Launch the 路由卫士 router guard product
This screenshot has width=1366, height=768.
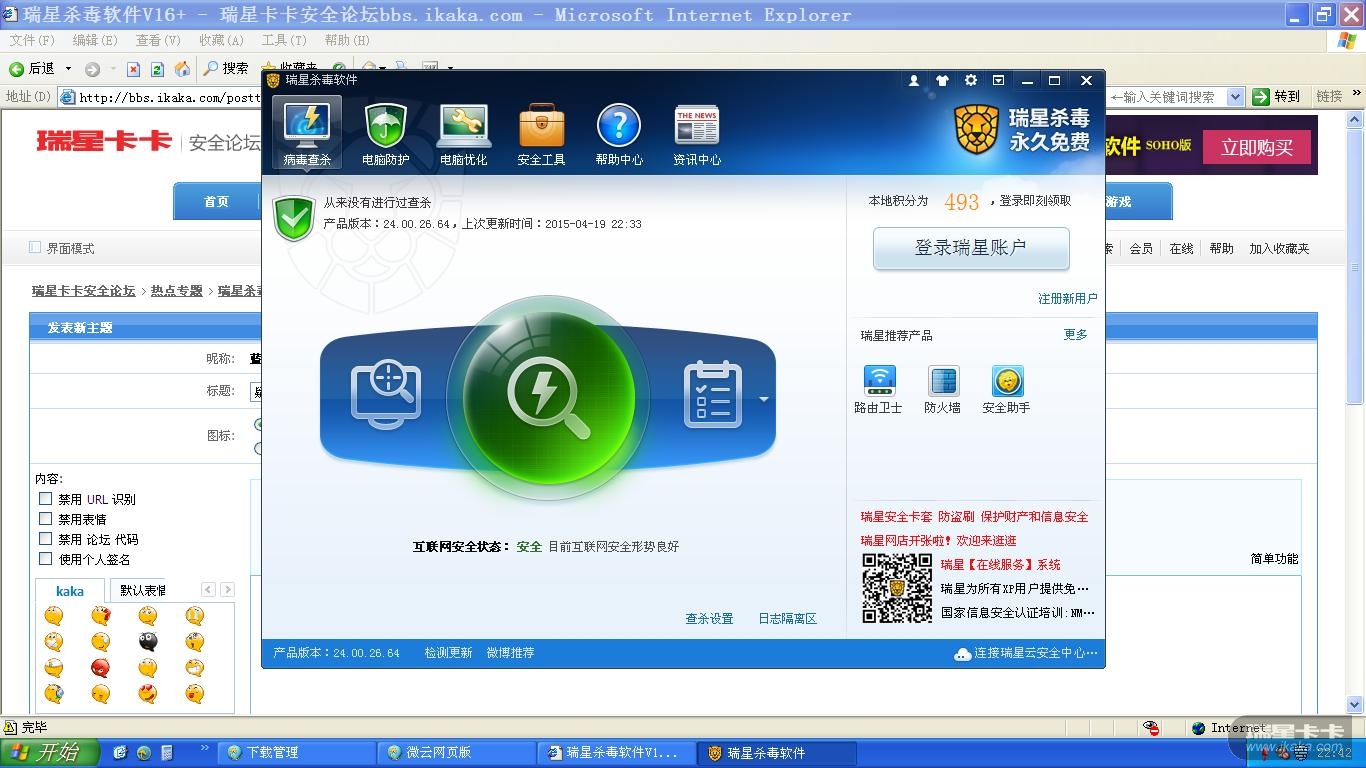(x=879, y=390)
